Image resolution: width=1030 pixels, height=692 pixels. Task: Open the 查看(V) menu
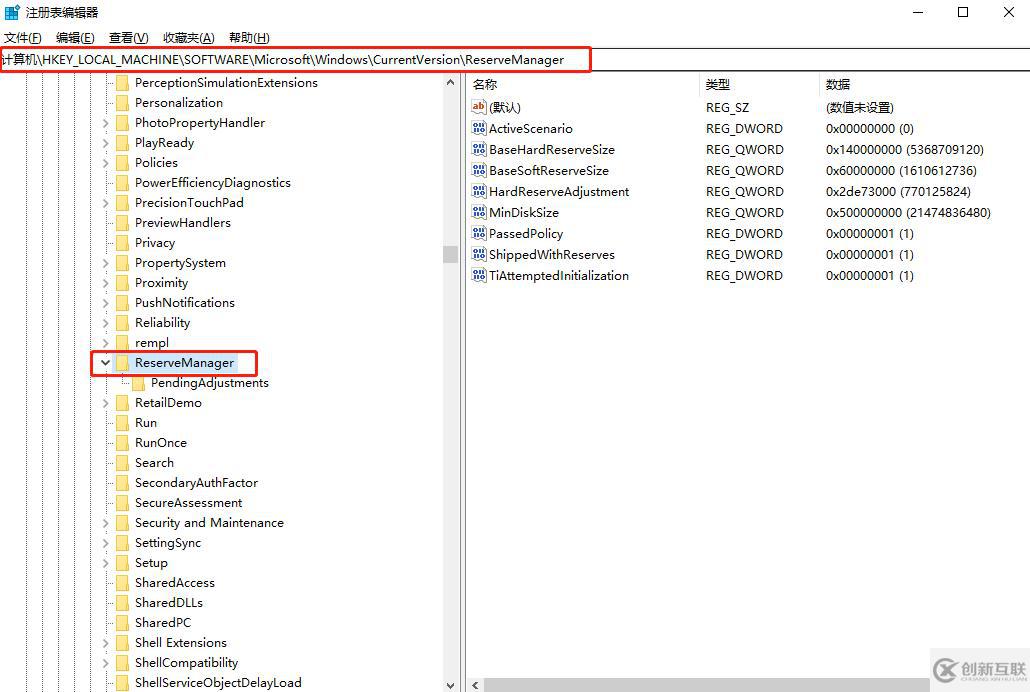pyautogui.click(x=129, y=38)
